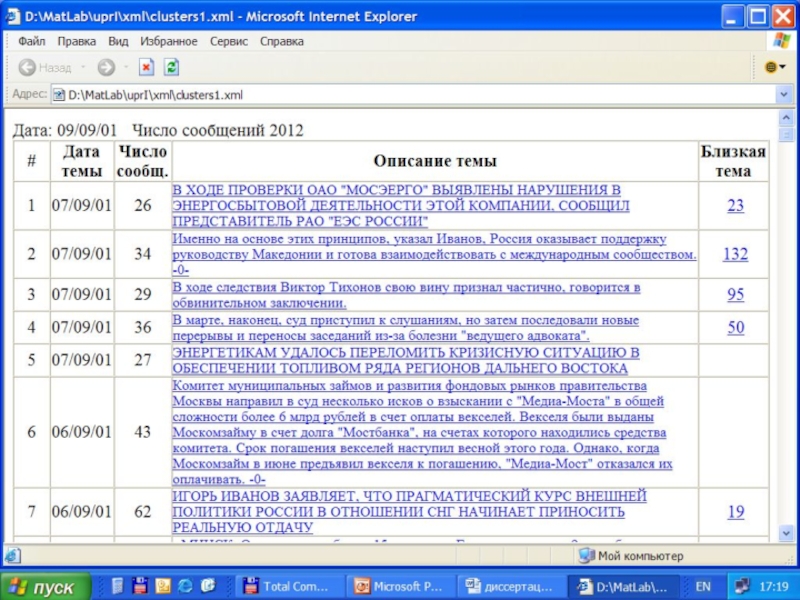The width and height of the screenshot is (800, 600).
Task: Open the Back button history dropdown arrow
Action: 82,68
